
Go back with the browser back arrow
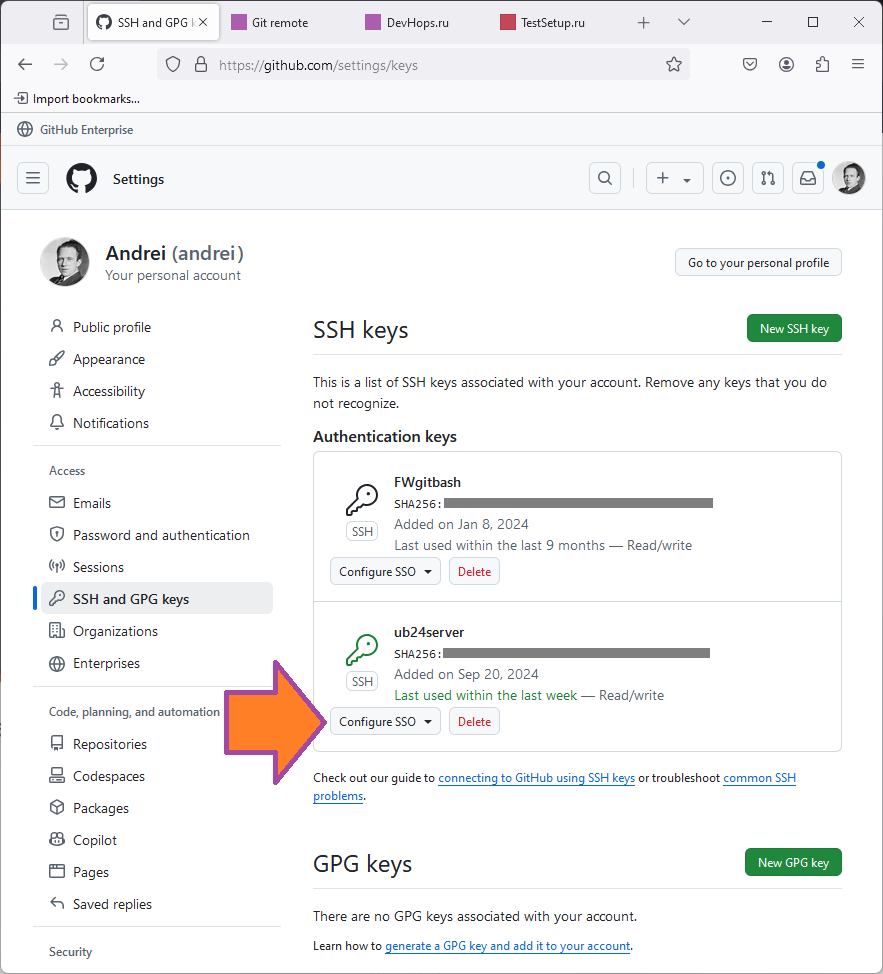(25, 65)
